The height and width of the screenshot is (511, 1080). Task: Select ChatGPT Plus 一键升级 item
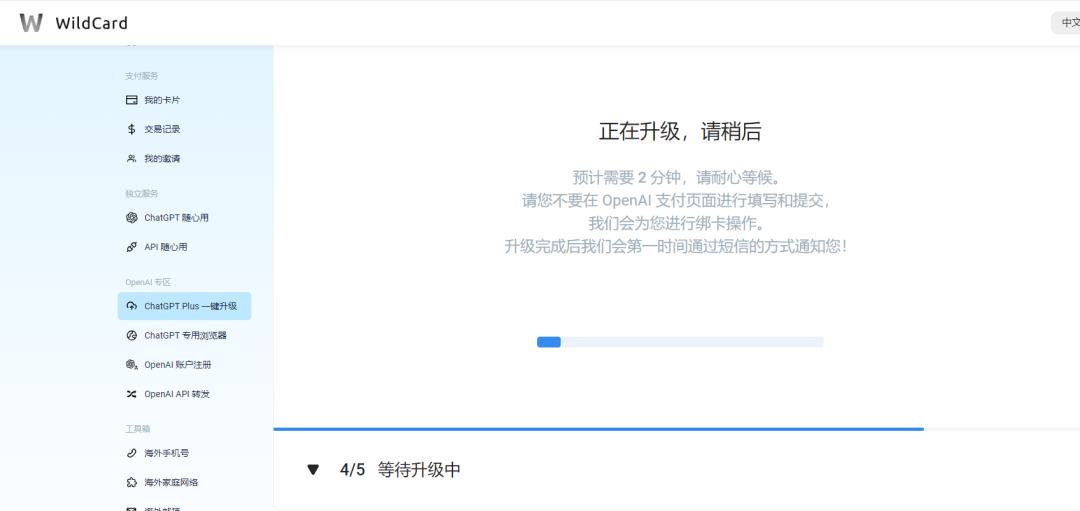[185, 306]
